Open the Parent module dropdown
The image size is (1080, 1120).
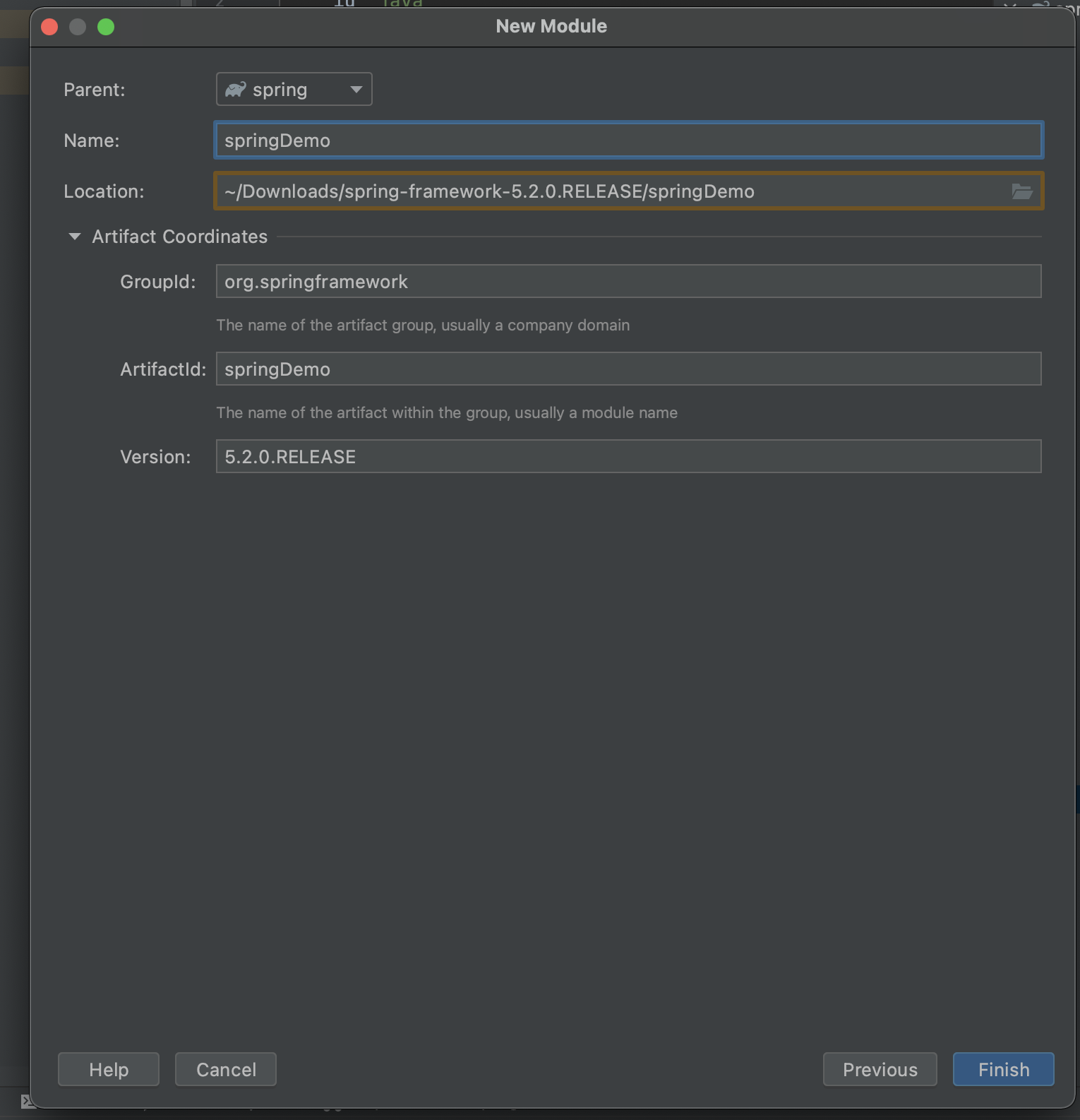[x=294, y=90]
